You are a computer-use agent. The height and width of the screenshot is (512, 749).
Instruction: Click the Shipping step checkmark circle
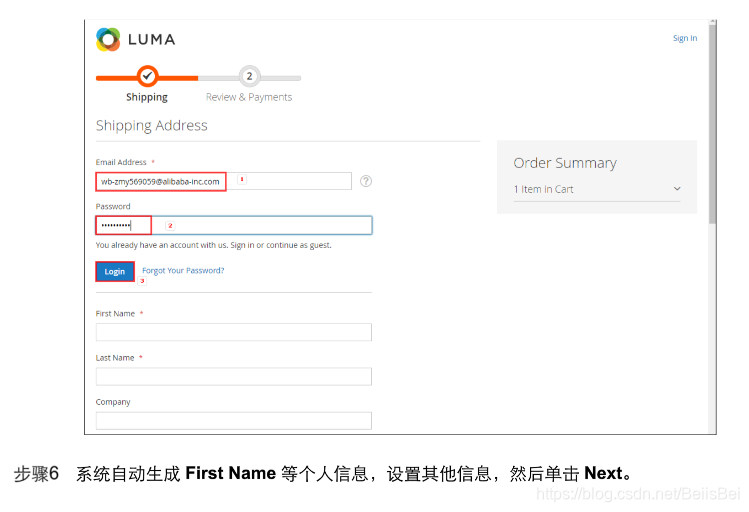148,76
